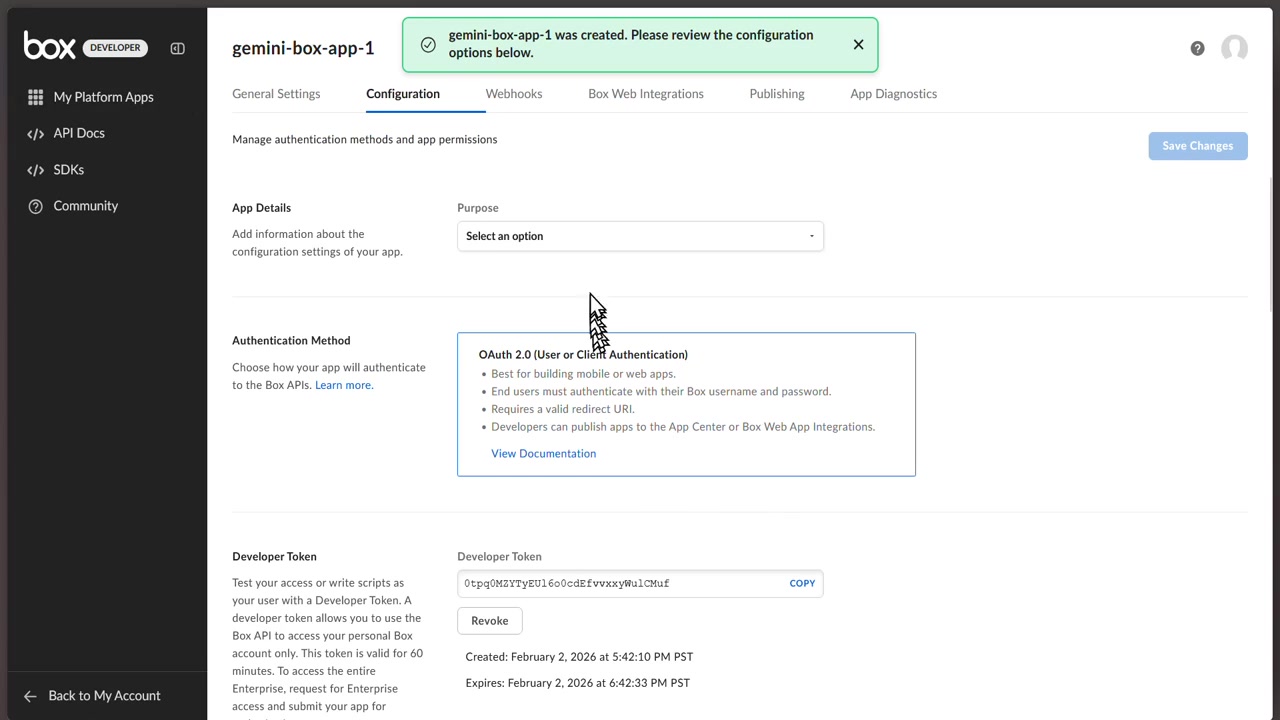Open the View Documentation link
Viewport: 1280px width, 720px height.
543,454
